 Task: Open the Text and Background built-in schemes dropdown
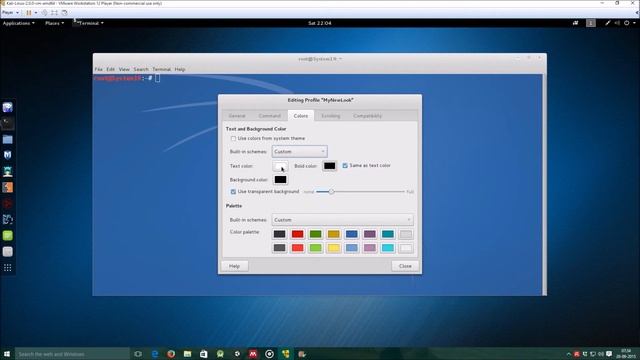(300, 151)
